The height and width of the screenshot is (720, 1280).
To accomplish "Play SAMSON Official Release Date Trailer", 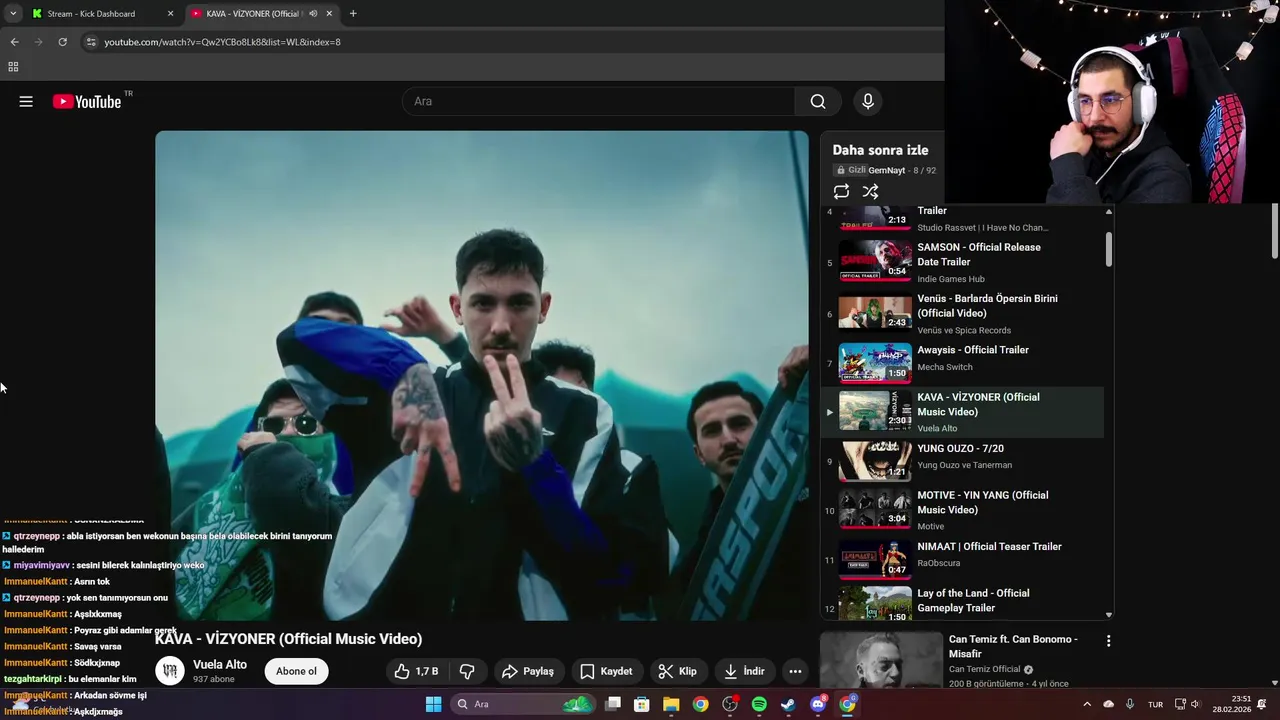I will pyautogui.click(x=962, y=262).
